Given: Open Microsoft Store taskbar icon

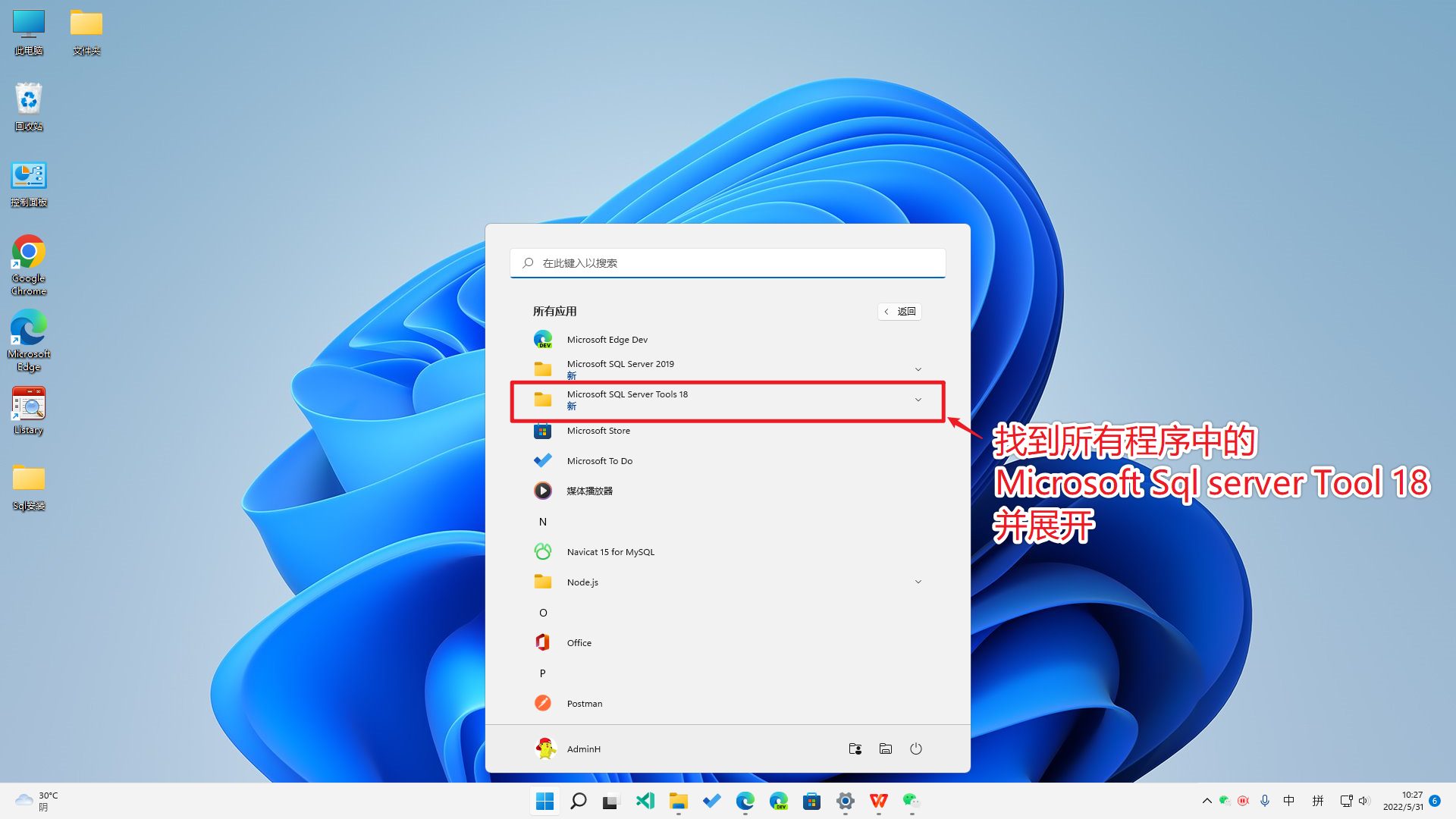Looking at the screenshot, I should coord(812,801).
